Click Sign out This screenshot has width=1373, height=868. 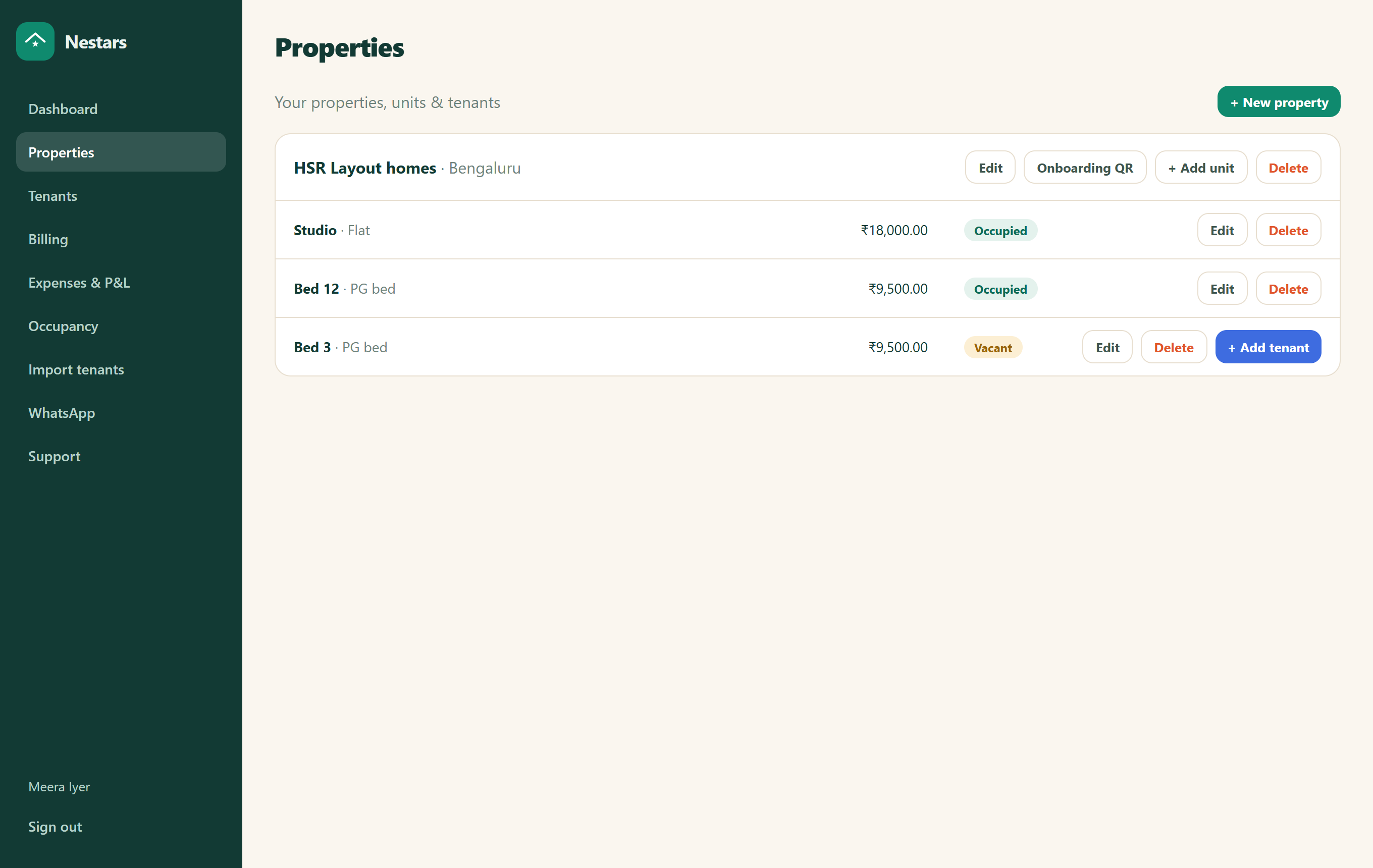[x=56, y=827]
